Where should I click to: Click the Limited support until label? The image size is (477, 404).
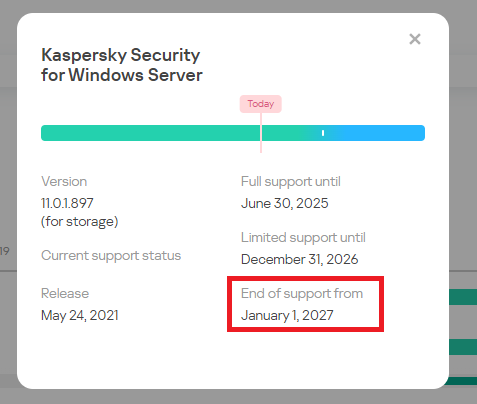(x=303, y=238)
